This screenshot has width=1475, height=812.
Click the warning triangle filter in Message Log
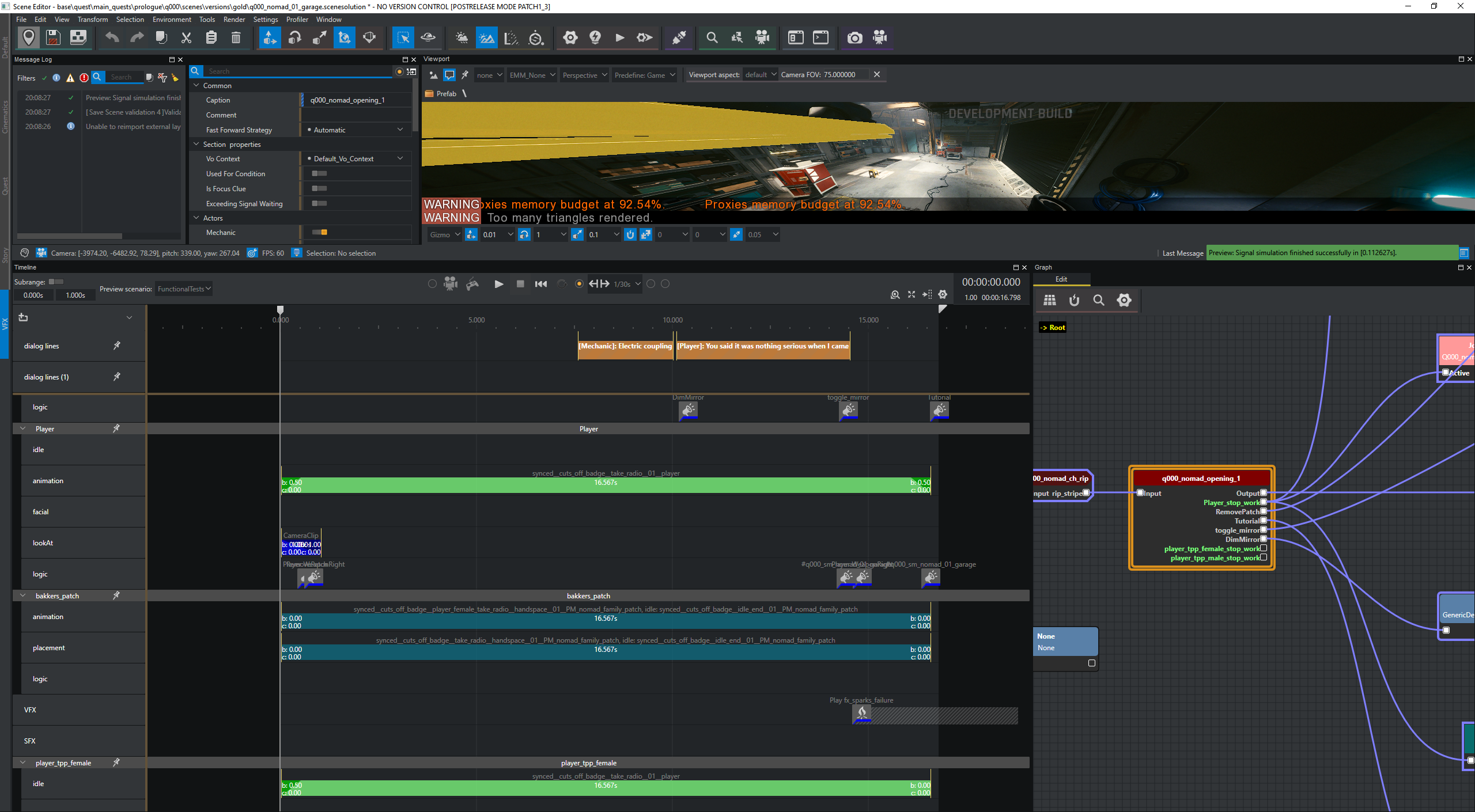click(70, 78)
